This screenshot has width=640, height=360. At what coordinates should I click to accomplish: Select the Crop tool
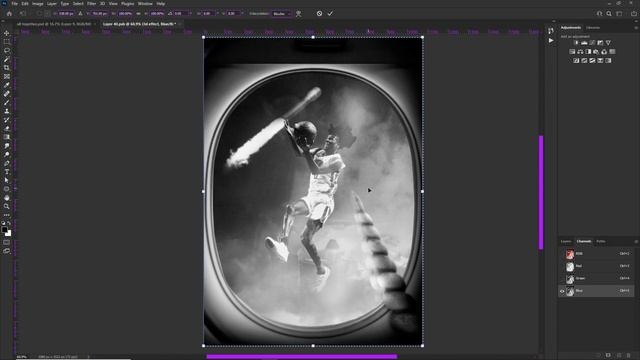pos(7,68)
